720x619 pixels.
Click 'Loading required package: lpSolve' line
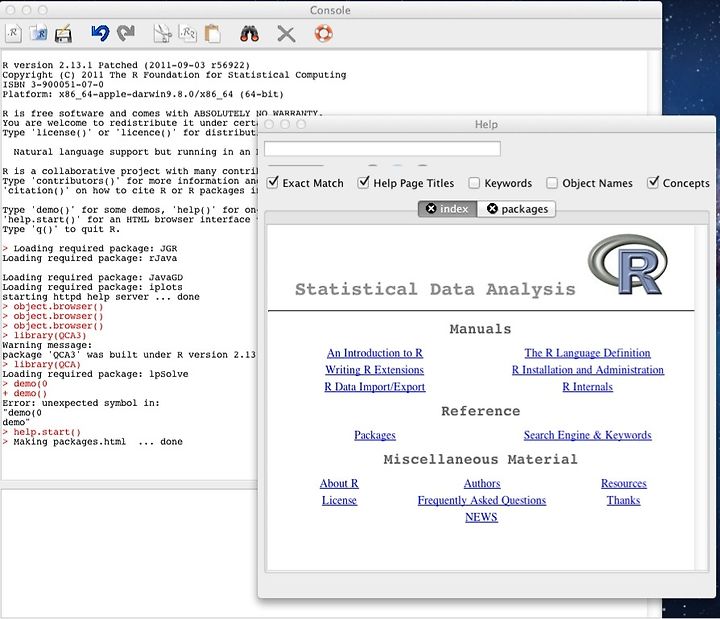click(95, 374)
